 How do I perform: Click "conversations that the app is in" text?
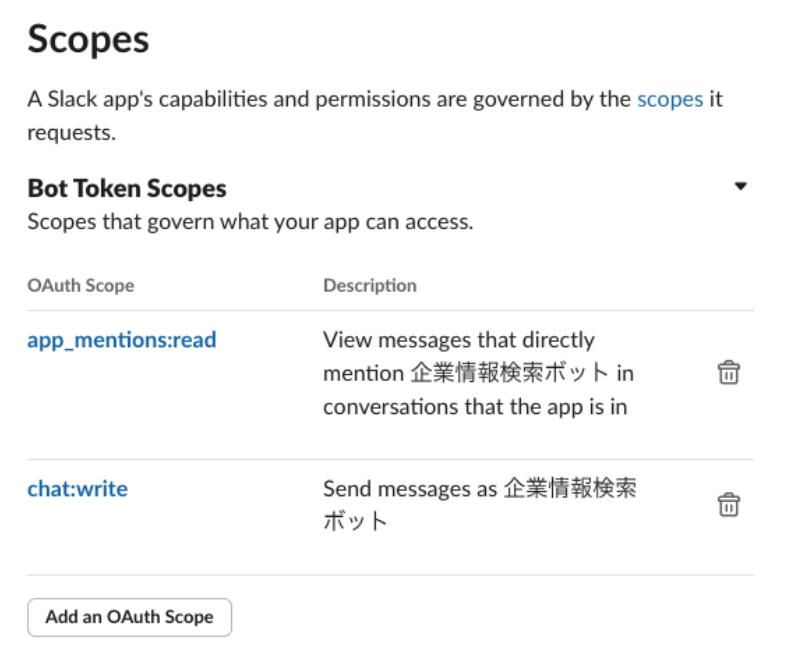pos(475,407)
